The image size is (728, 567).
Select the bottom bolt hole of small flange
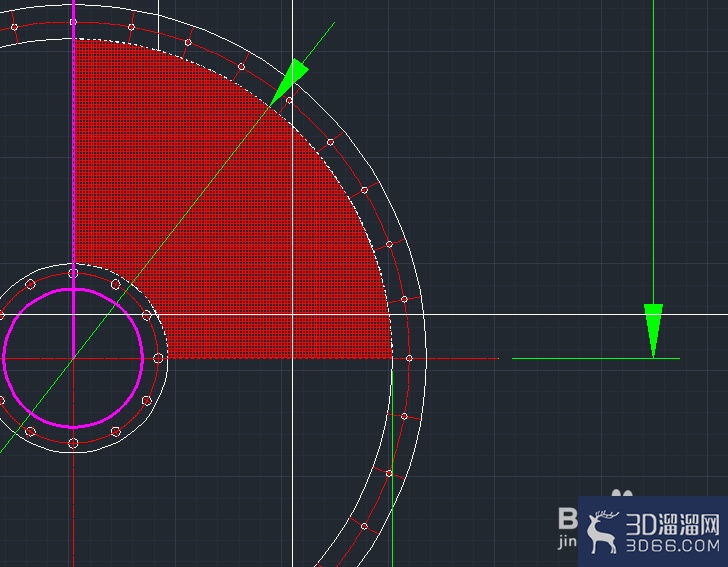(73, 443)
